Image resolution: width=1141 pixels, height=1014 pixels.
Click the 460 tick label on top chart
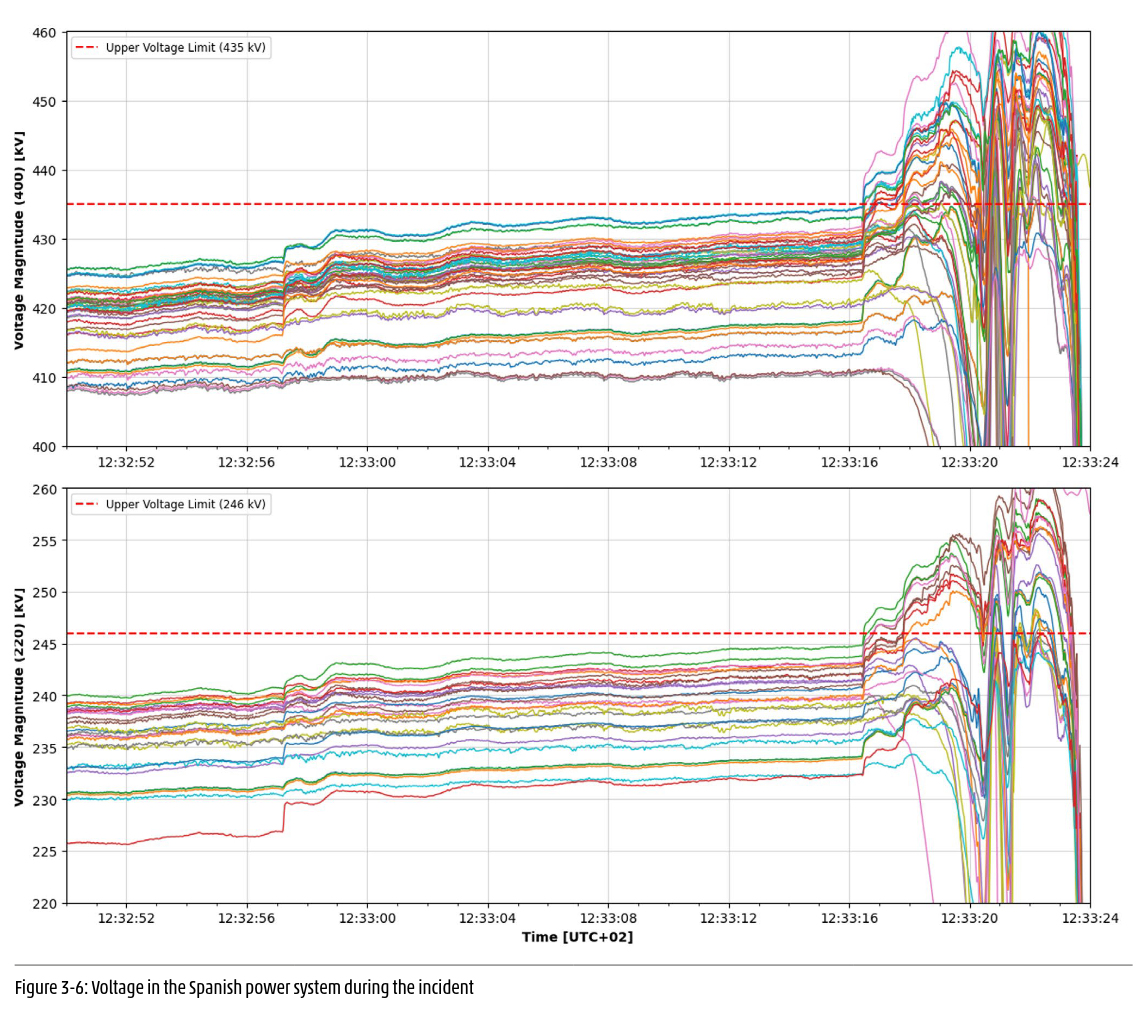(44, 33)
